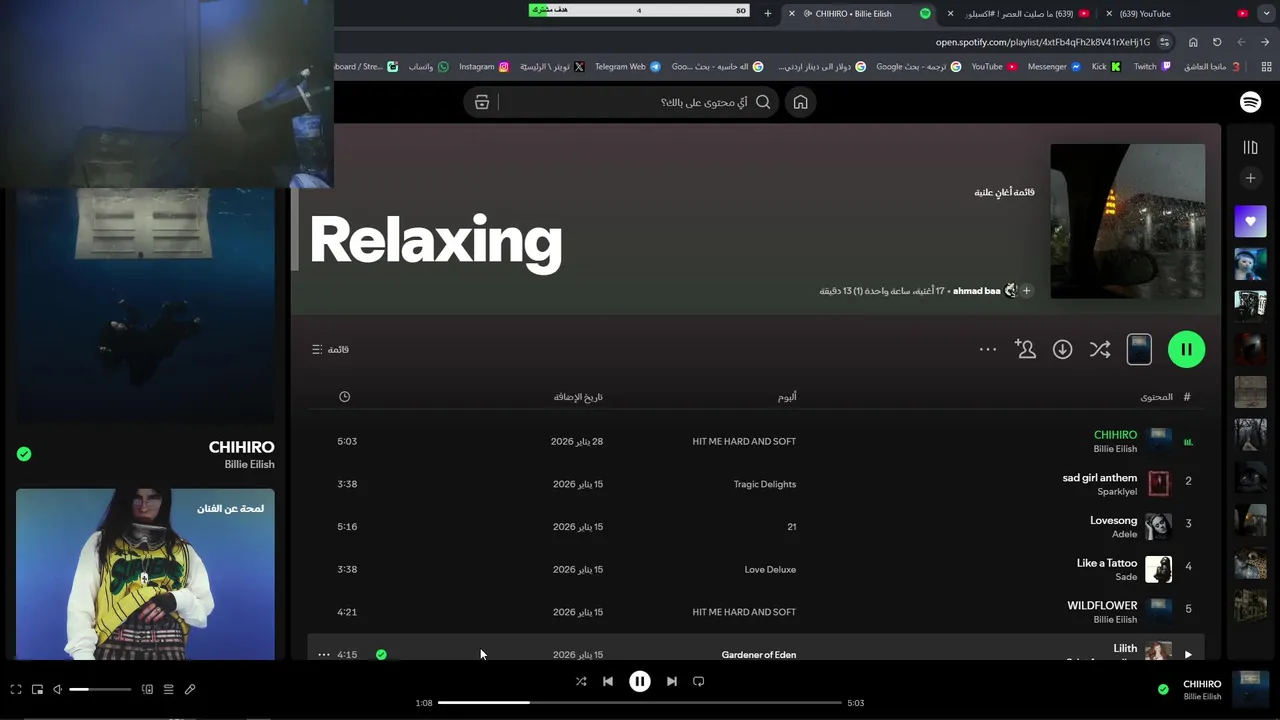The image size is (1280, 720).
Task: Select the WILDFLOWER track
Action: click(x=1102, y=606)
